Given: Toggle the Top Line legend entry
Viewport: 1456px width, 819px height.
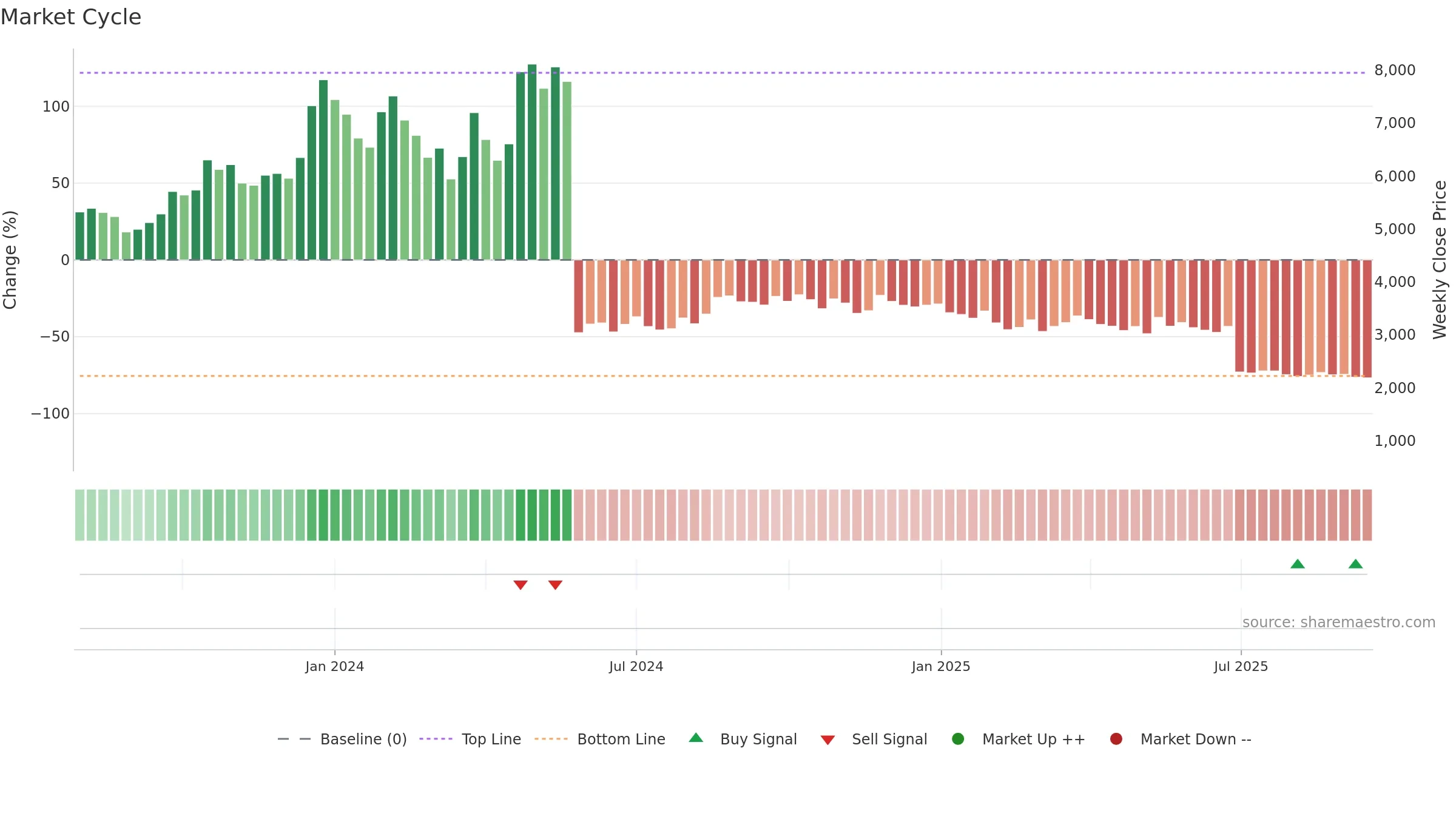Looking at the screenshot, I should pyautogui.click(x=470, y=739).
